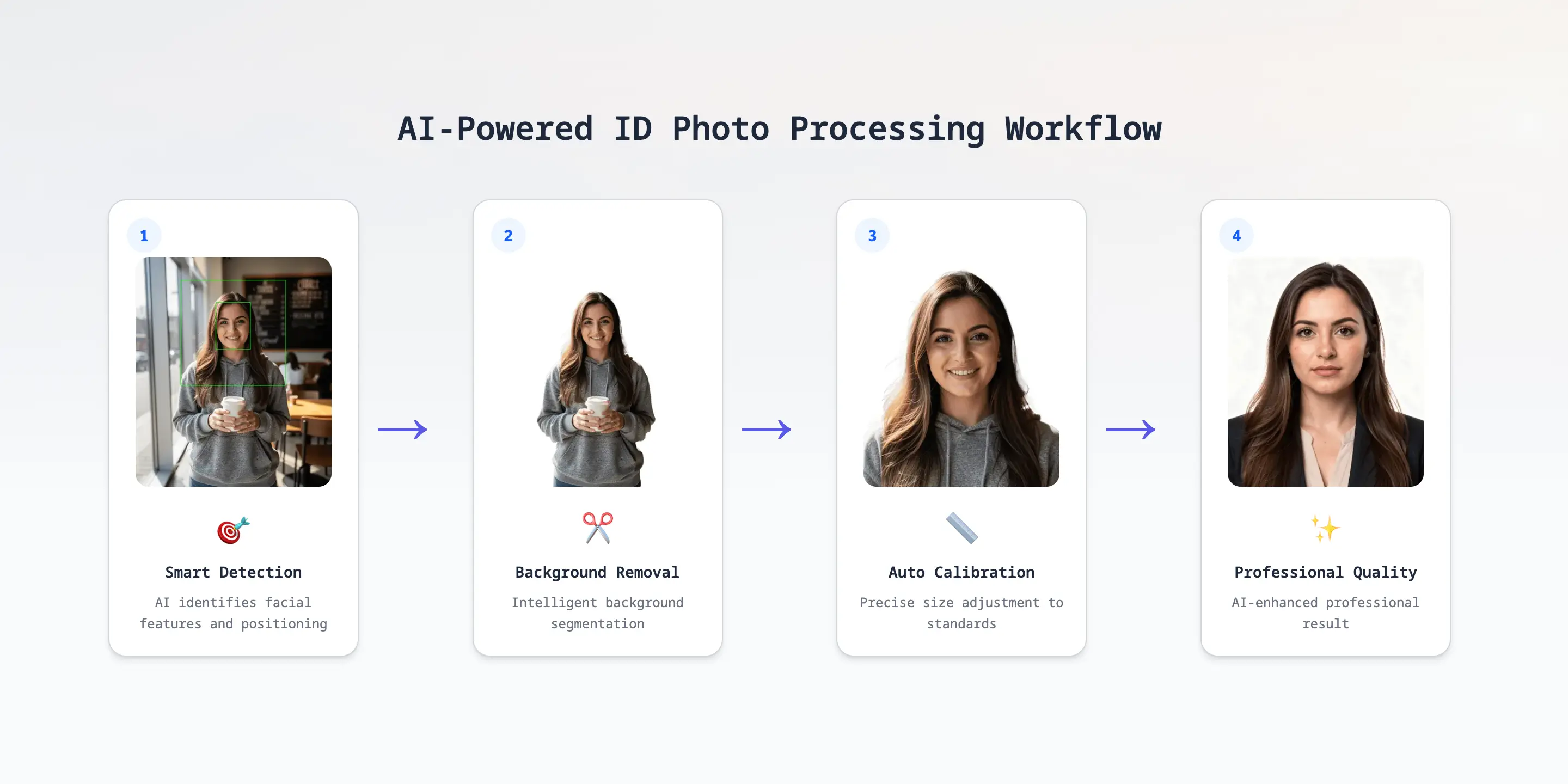Image resolution: width=1568 pixels, height=784 pixels.
Task: Click the sparkles icon for Professional Quality
Action: point(1325,528)
